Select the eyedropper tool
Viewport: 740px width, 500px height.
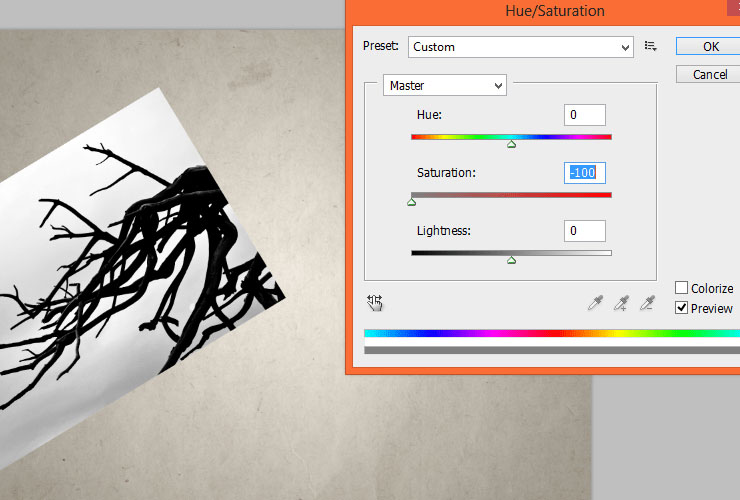(x=596, y=303)
